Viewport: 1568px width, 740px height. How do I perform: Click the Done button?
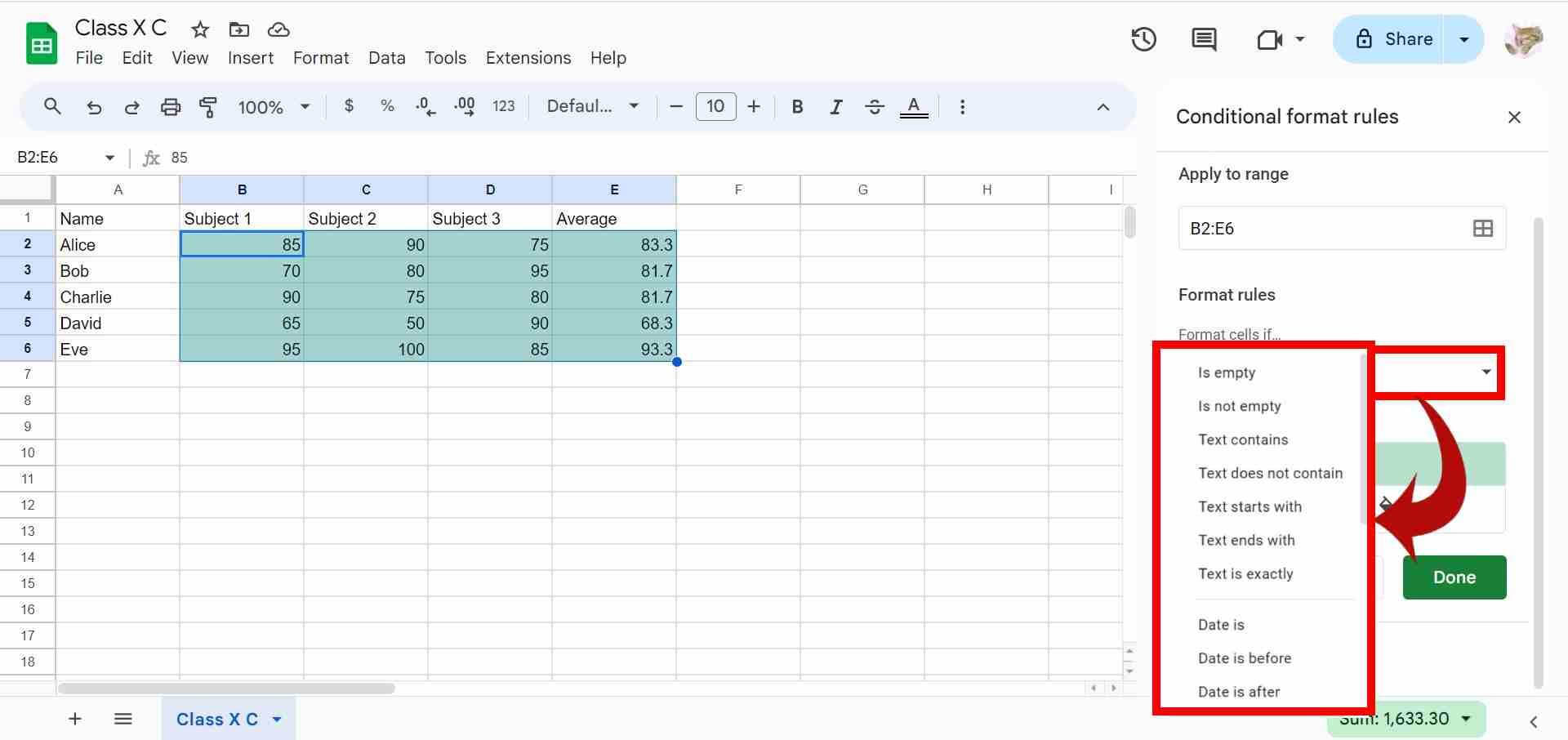(1454, 577)
